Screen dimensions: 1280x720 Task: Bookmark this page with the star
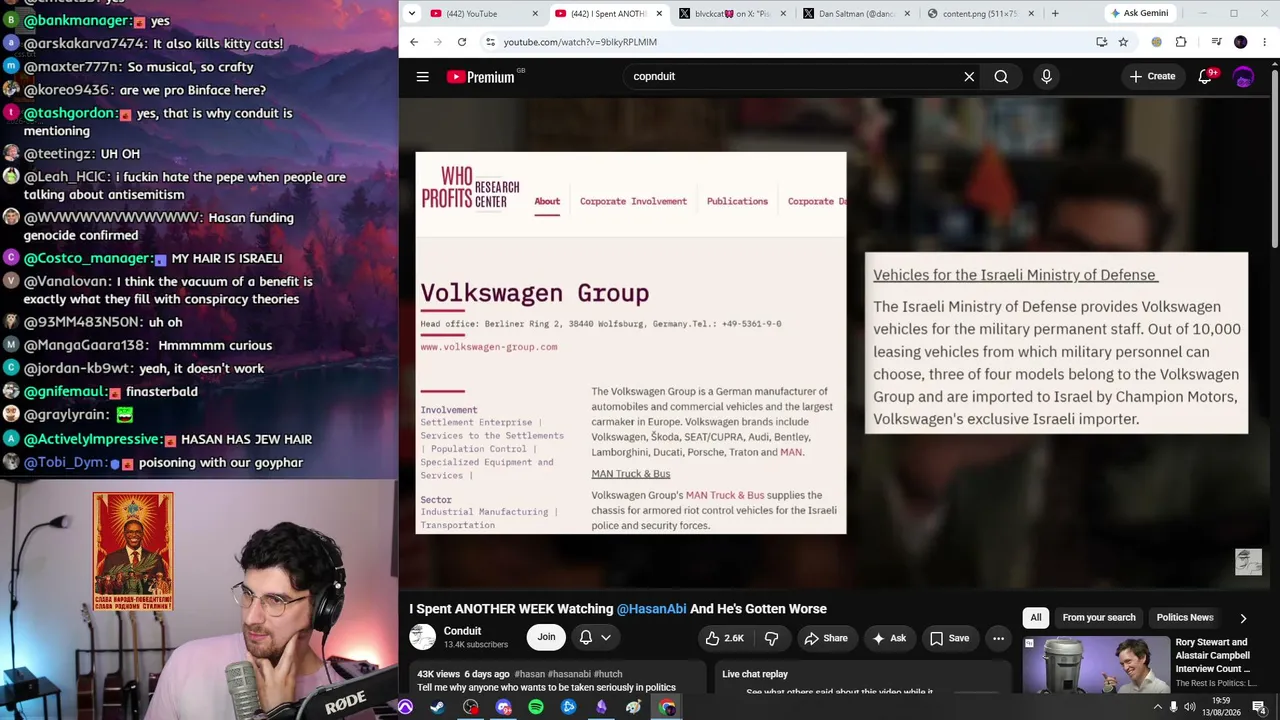pyautogui.click(x=1123, y=42)
